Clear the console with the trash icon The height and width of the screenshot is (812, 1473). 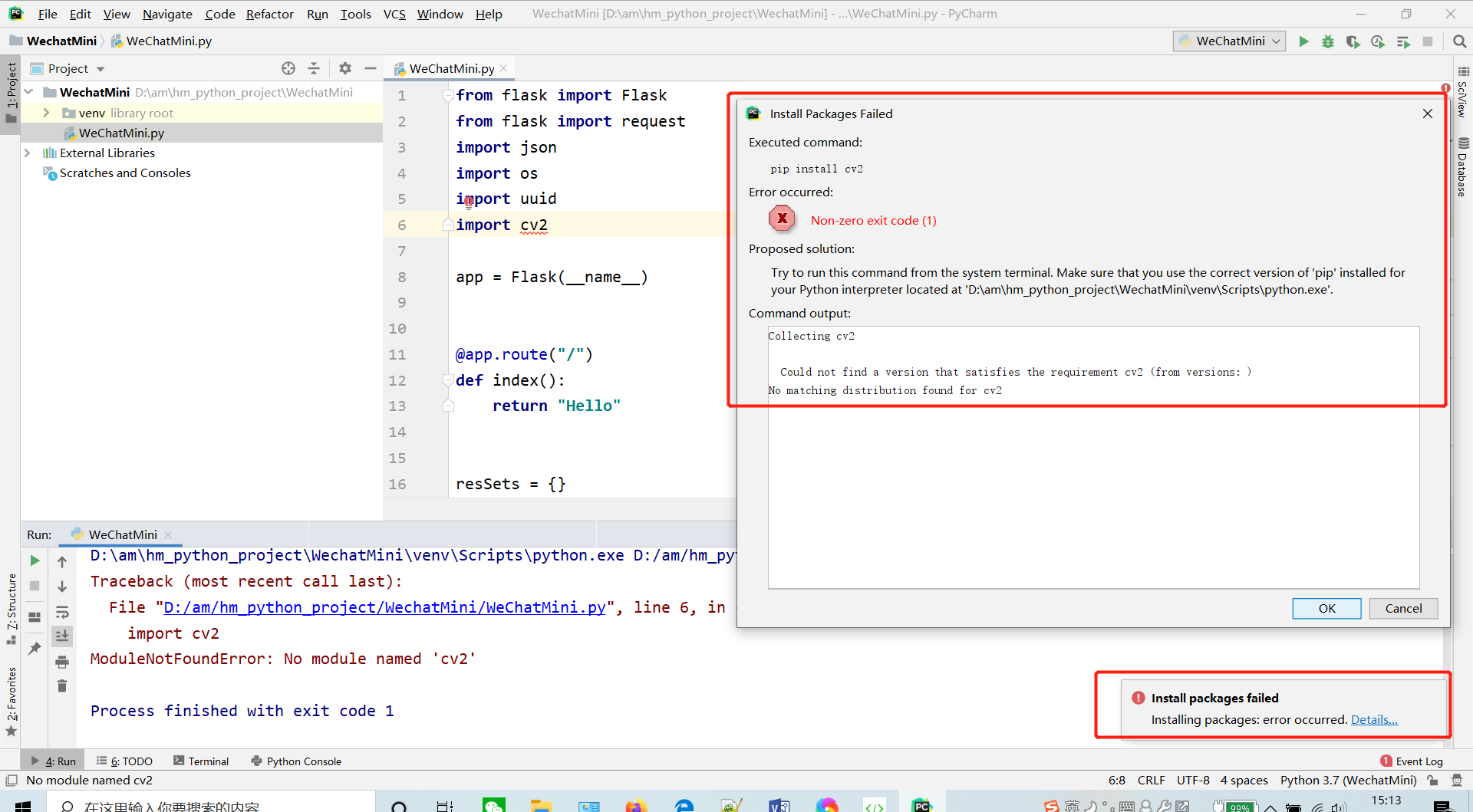pos(62,686)
